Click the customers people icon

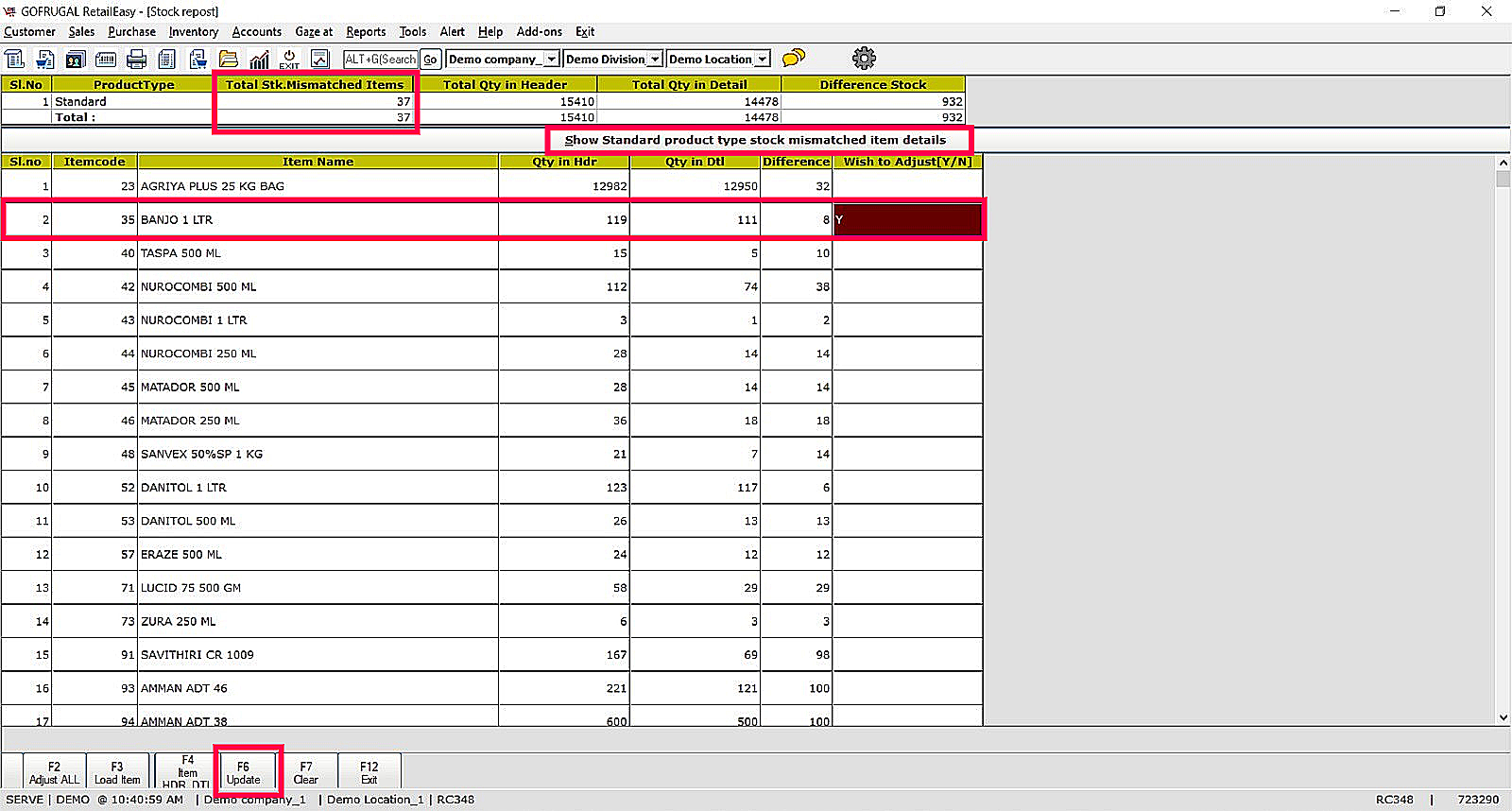(76, 60)
